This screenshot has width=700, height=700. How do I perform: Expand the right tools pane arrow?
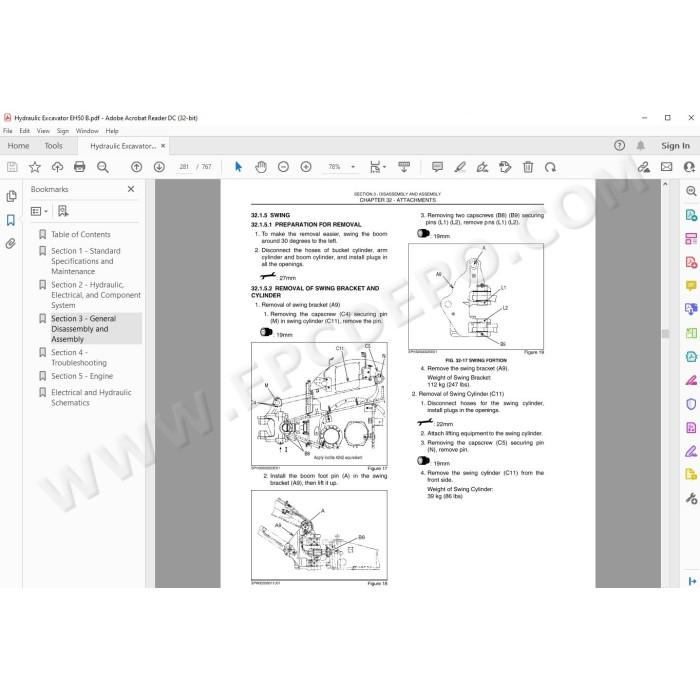692,581
